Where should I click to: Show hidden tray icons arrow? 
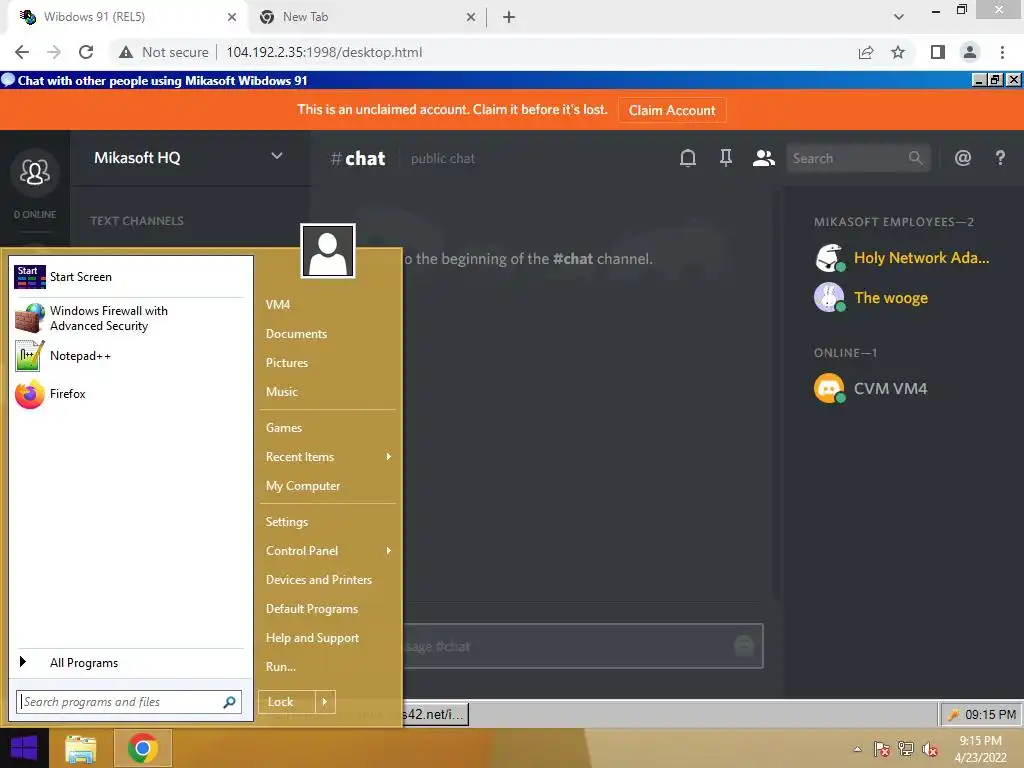pos(857,749)
